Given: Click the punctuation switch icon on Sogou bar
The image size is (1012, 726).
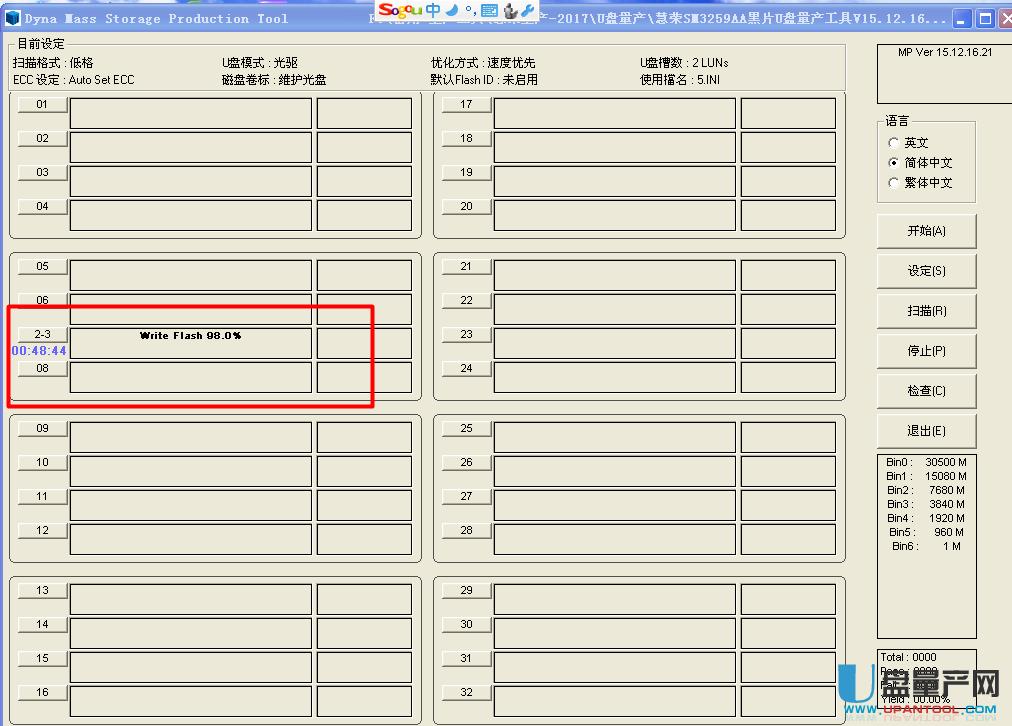Looking at the screenshot, I should tap(472, 11).
